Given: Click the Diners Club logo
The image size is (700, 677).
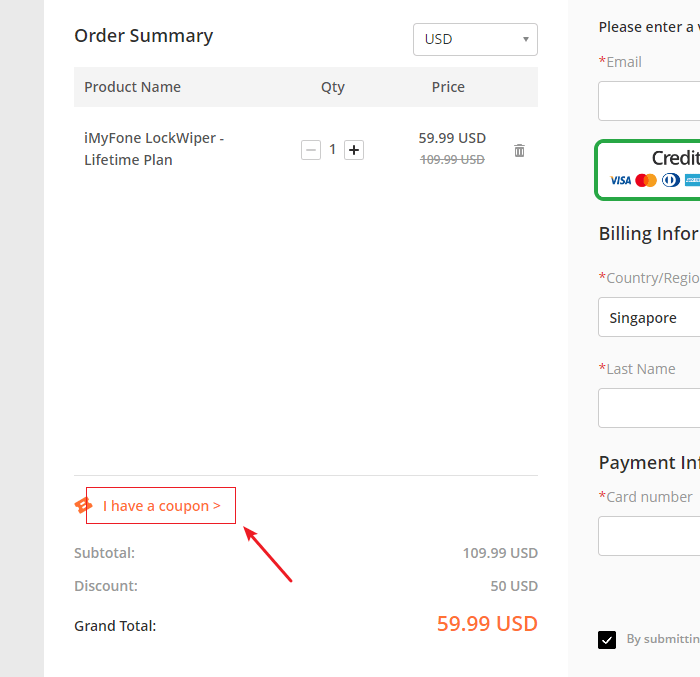Looking at the screenshot, I should click(x=671, y=180).
